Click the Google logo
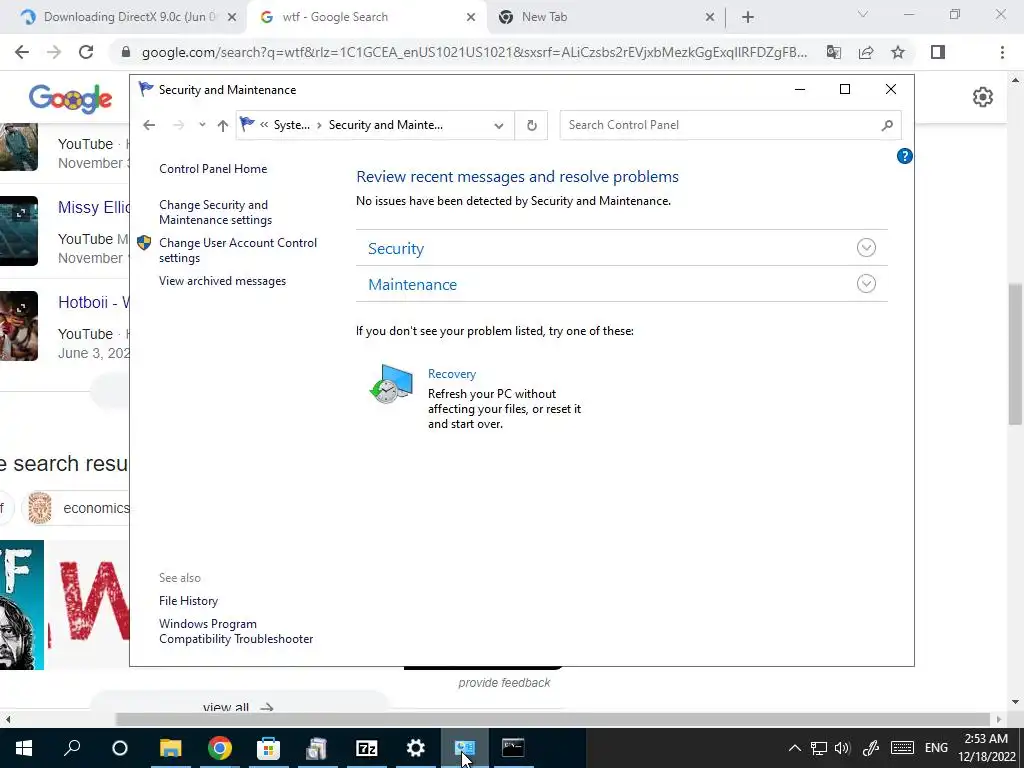The height and width of the screenshot is (768, 1024). click(71, 98)
